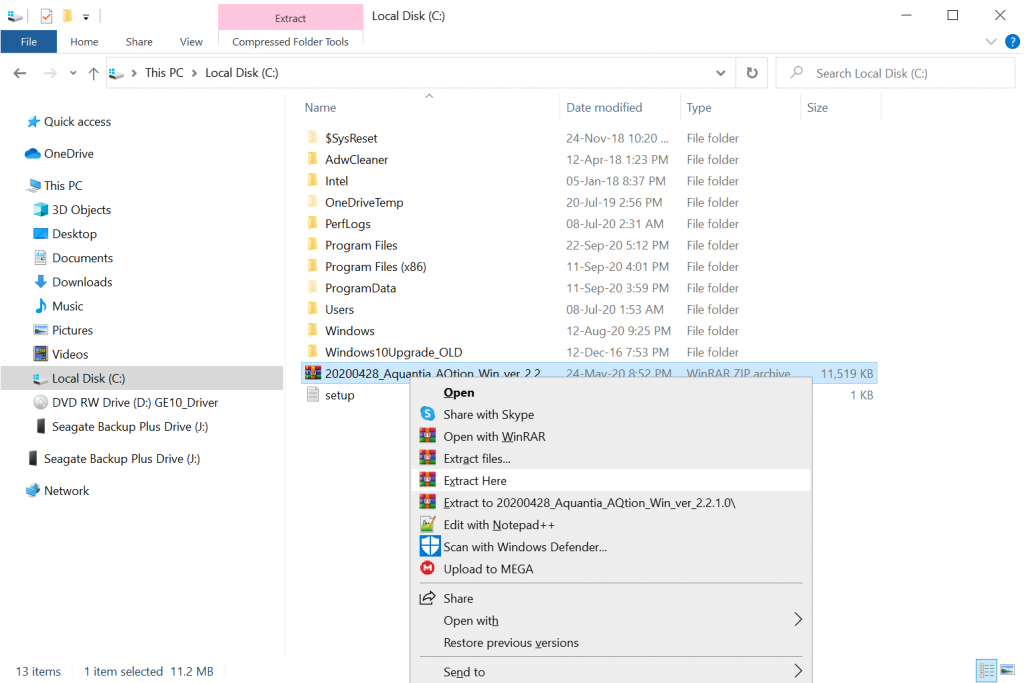This screenshot has height=683, width=1024.
Task: Select Extract files... from context menu
Action: (477, 459)
